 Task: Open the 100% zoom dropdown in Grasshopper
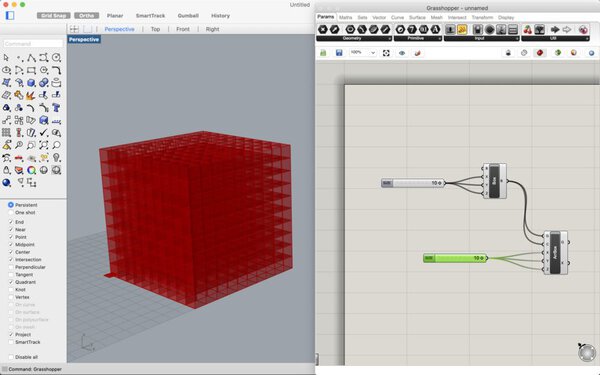coord(363,52)
